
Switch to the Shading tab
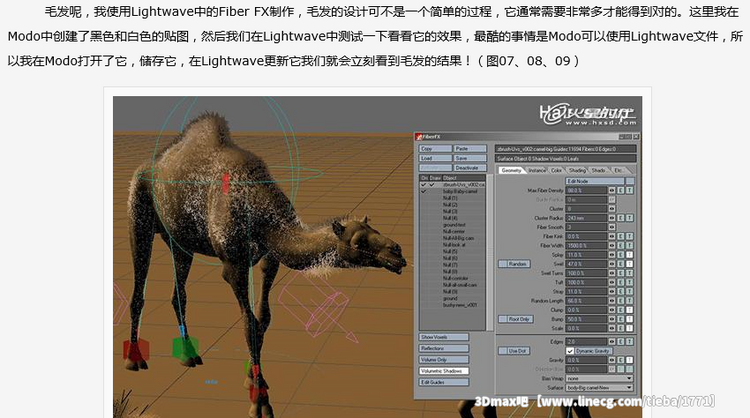(577, 170)
